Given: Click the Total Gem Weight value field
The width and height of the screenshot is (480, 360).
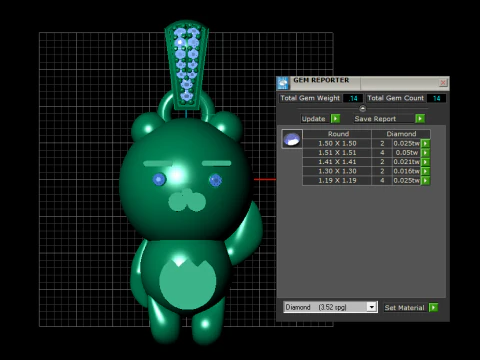Looking at the screenshot, I should (x=353, y=98).
